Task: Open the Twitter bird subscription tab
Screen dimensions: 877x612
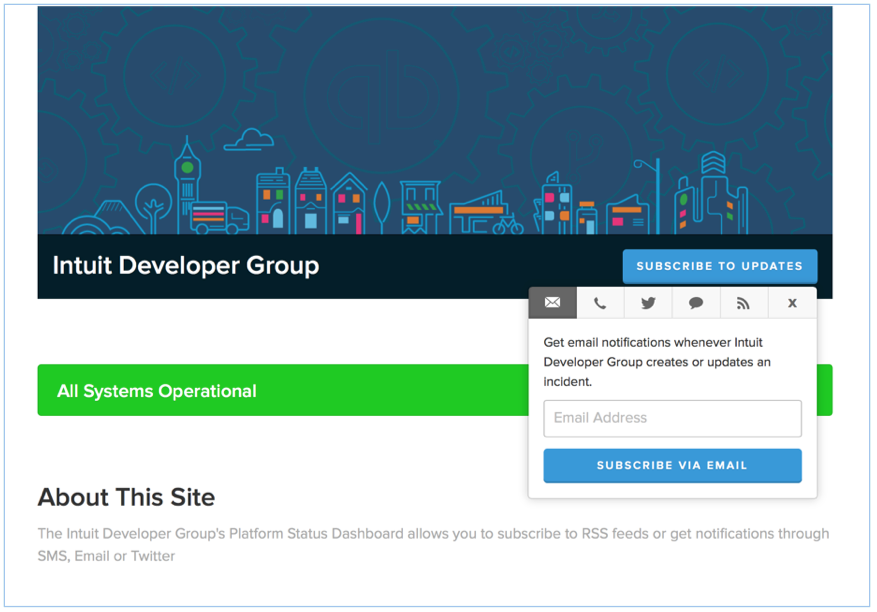Action: [x=648, y=303]
